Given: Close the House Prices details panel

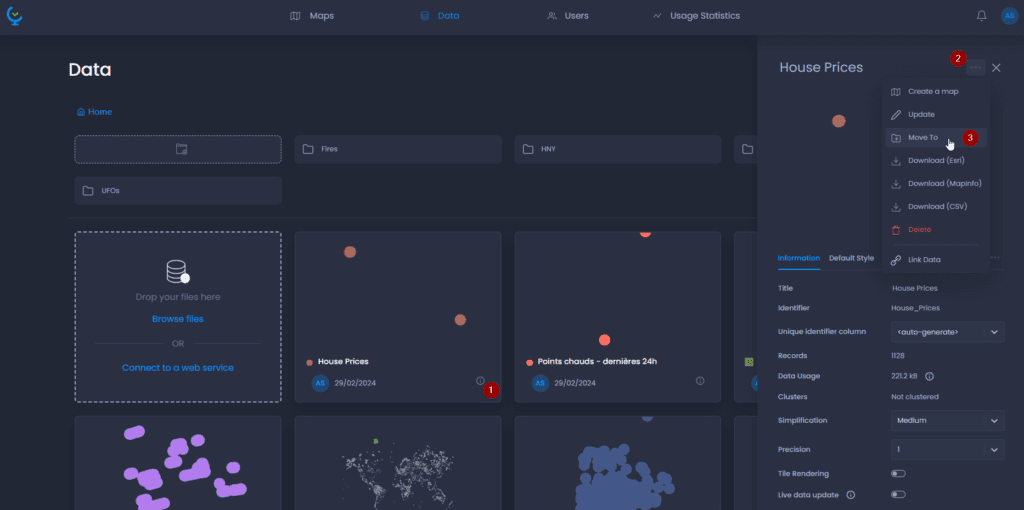Looking at the screenshot, I should (996, 67).
